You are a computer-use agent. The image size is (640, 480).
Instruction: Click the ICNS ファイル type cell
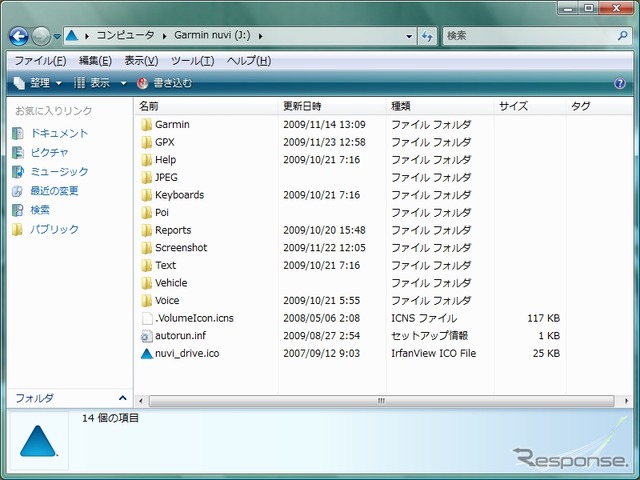point(424,318)
